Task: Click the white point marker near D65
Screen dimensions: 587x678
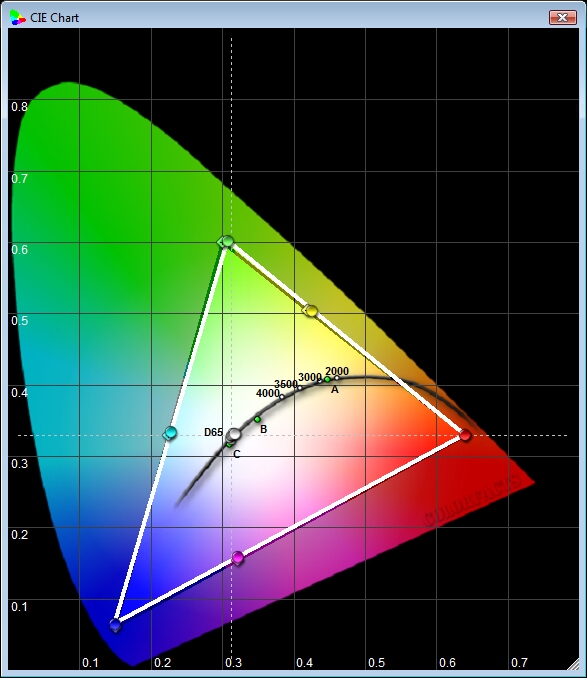Action: [x=234, y=434]
